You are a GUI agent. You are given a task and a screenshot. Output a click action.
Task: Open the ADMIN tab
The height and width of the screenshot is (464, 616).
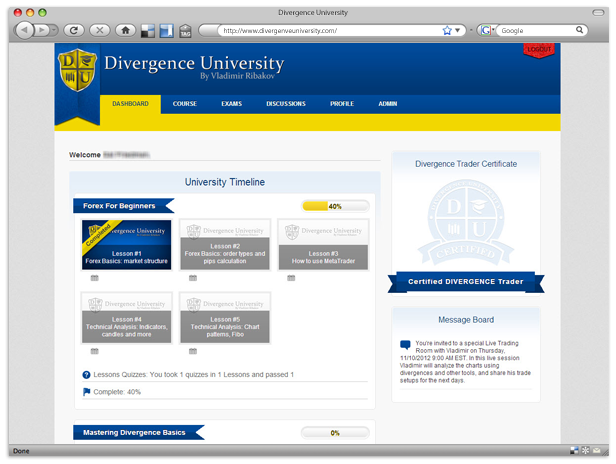coord(388,104)
